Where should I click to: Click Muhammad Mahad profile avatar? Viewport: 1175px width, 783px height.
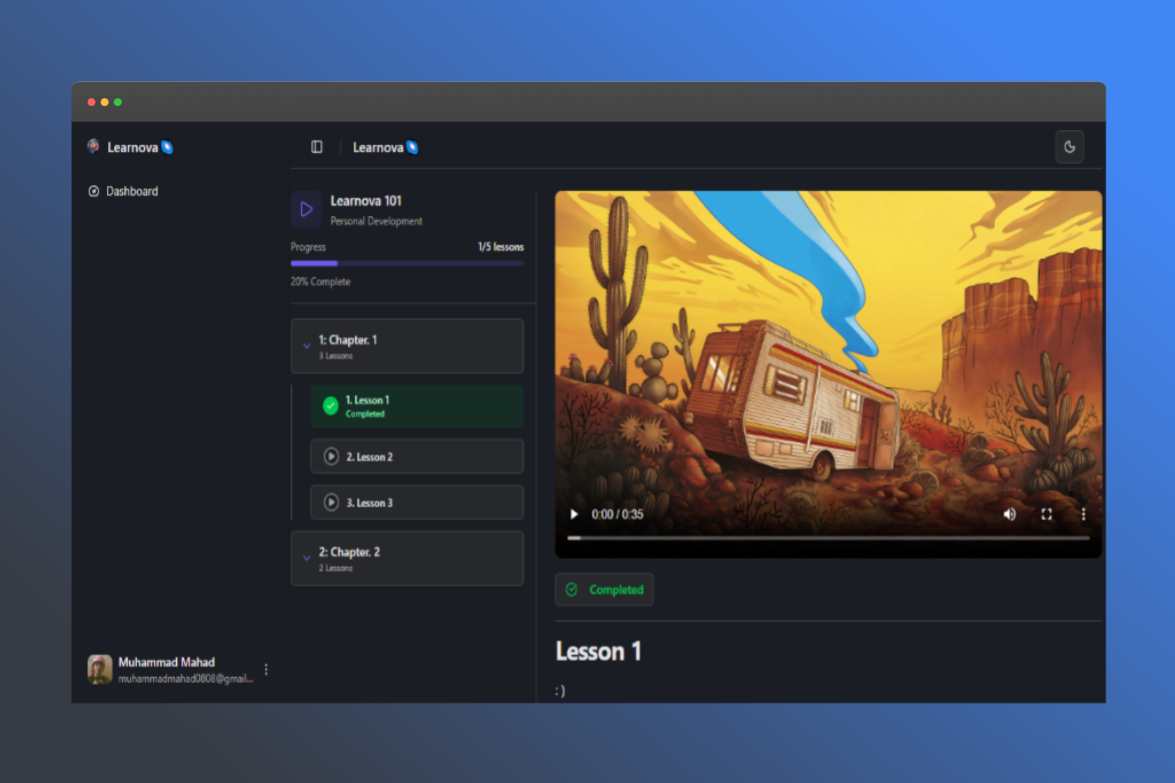click(x=100, y=669)
